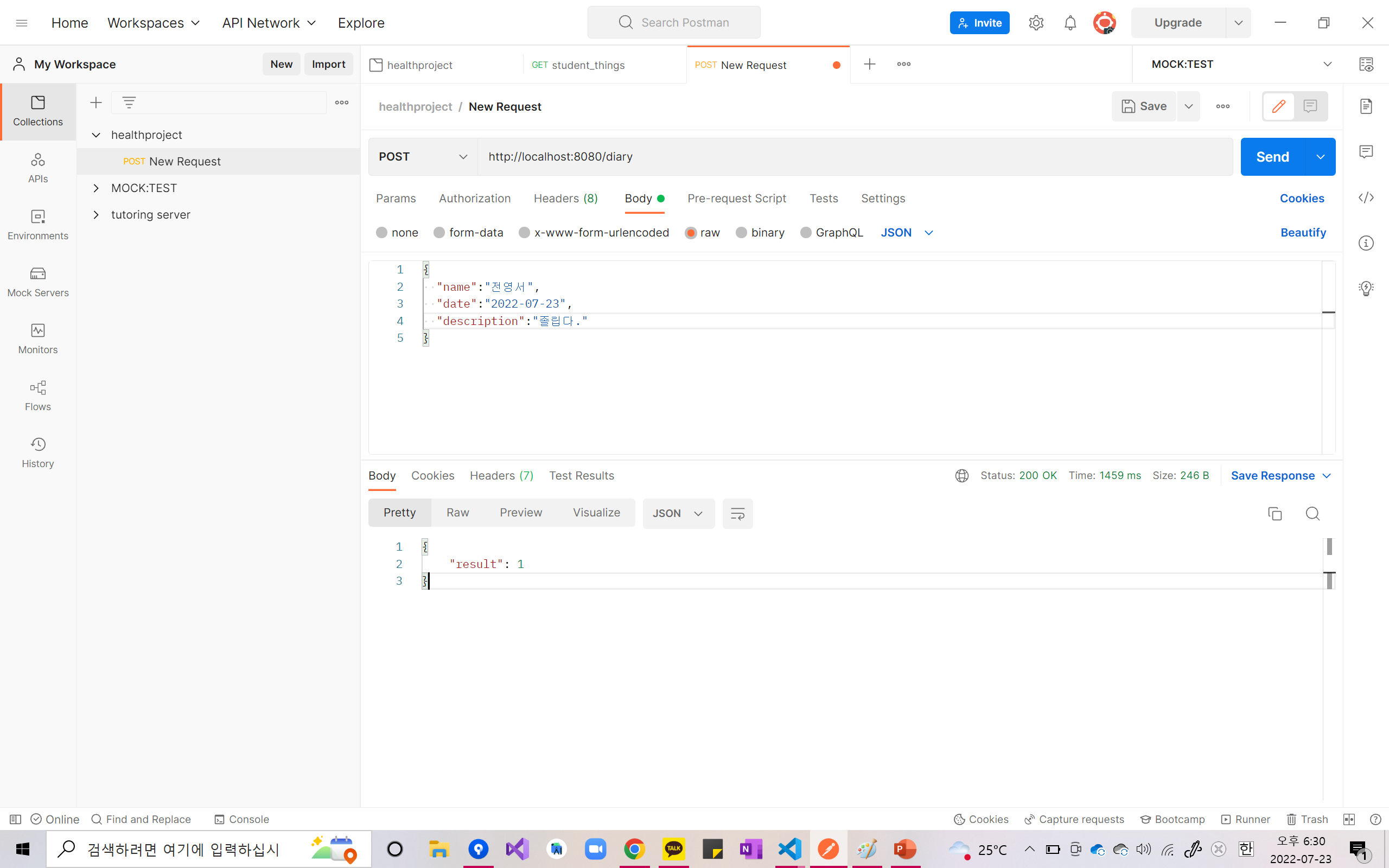Click the Beautify link
Image resolution: width=1389 pixels, height=868 pixels.
point(1303,233)
